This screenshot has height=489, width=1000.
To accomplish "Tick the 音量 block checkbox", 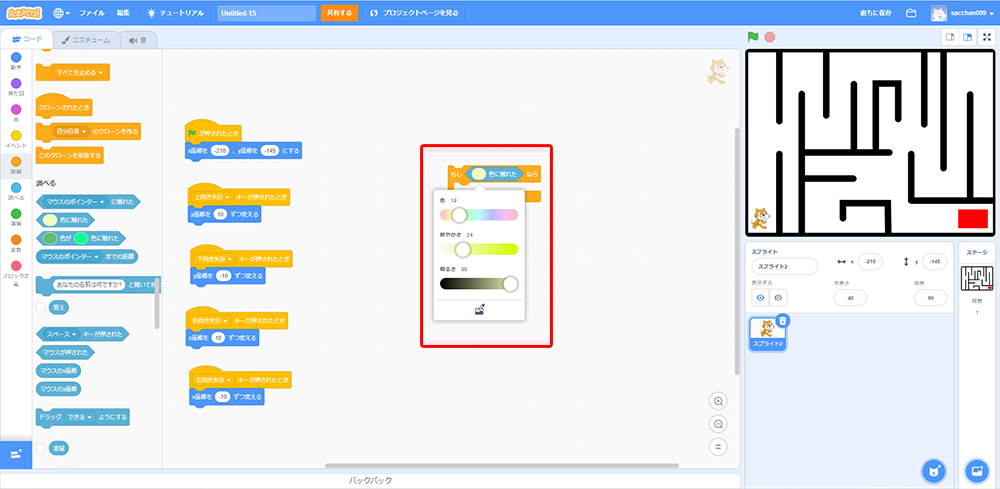I will (x=40, y=448).
